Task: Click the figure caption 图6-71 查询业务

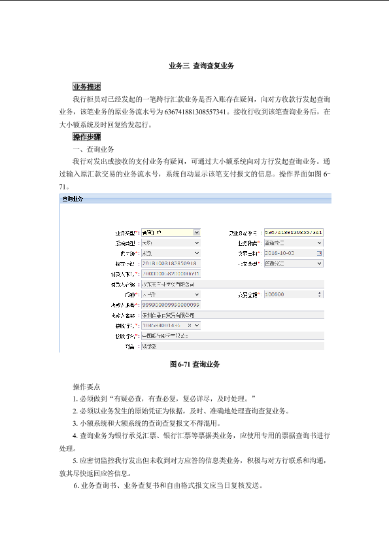Action: point(195,364)
